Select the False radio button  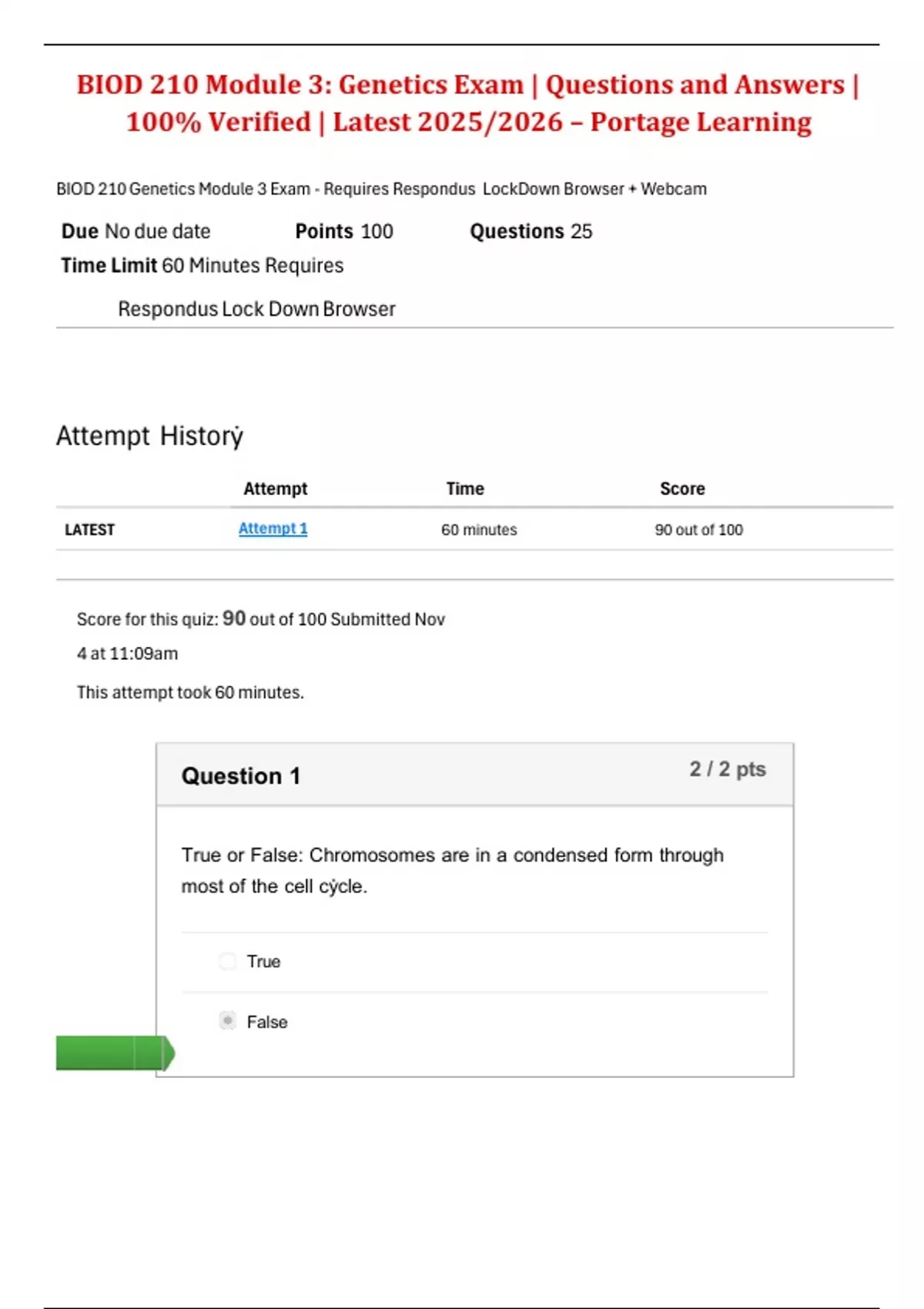click(x=228, y=1021)
